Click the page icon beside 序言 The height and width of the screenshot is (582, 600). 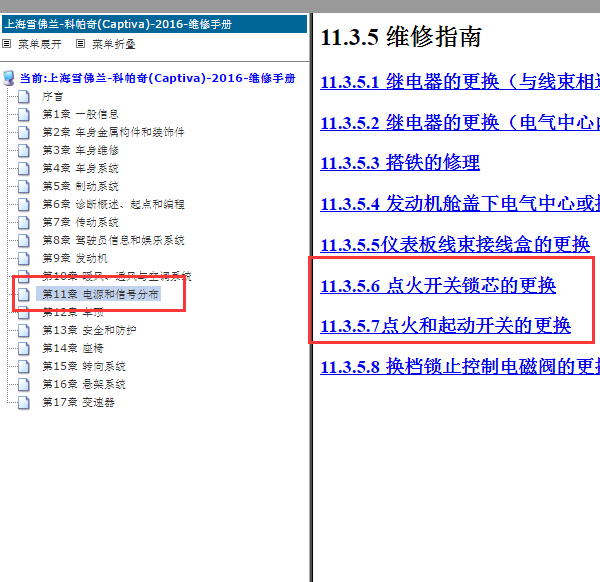(24, 96)
